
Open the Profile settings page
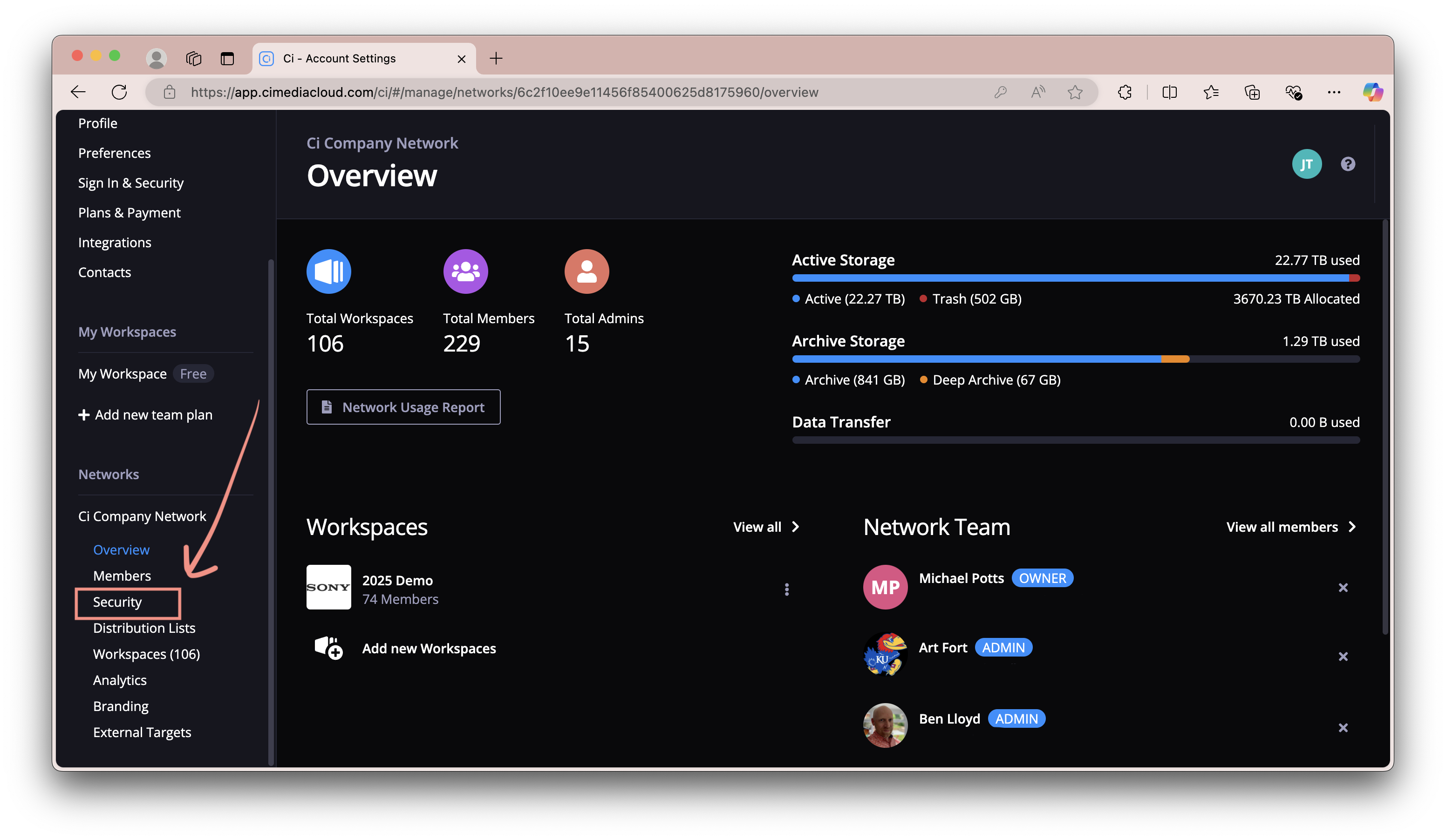pos(97,123)
